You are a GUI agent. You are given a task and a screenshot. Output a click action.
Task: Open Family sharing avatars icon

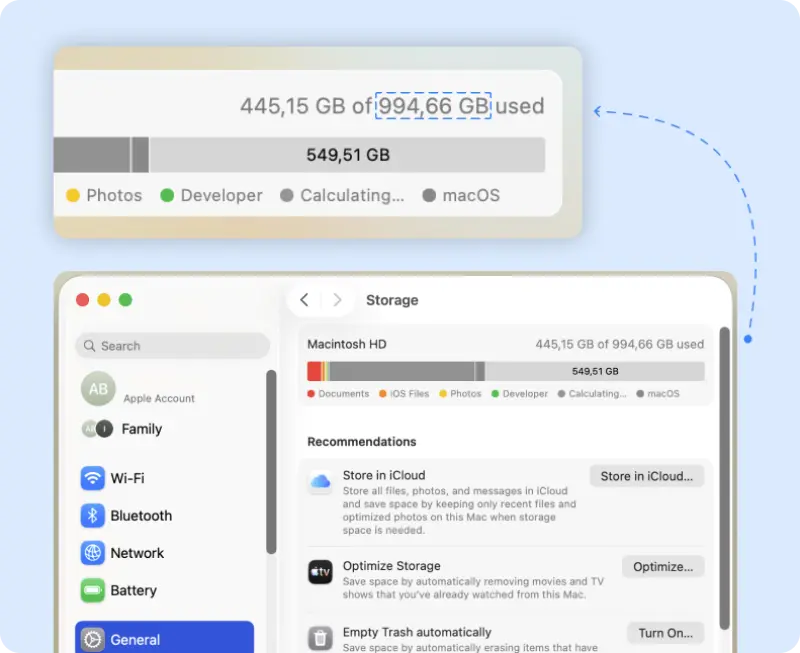coord(97,429)
